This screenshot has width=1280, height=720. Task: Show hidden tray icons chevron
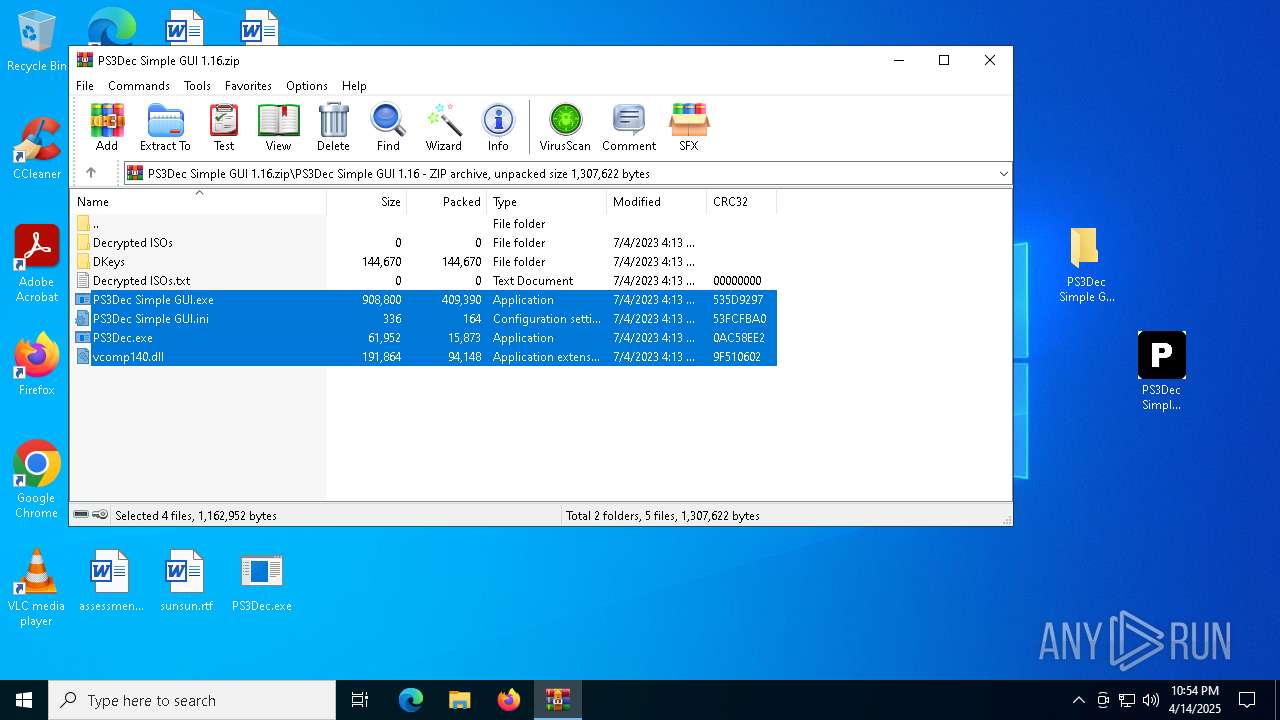click(1078, 700)
